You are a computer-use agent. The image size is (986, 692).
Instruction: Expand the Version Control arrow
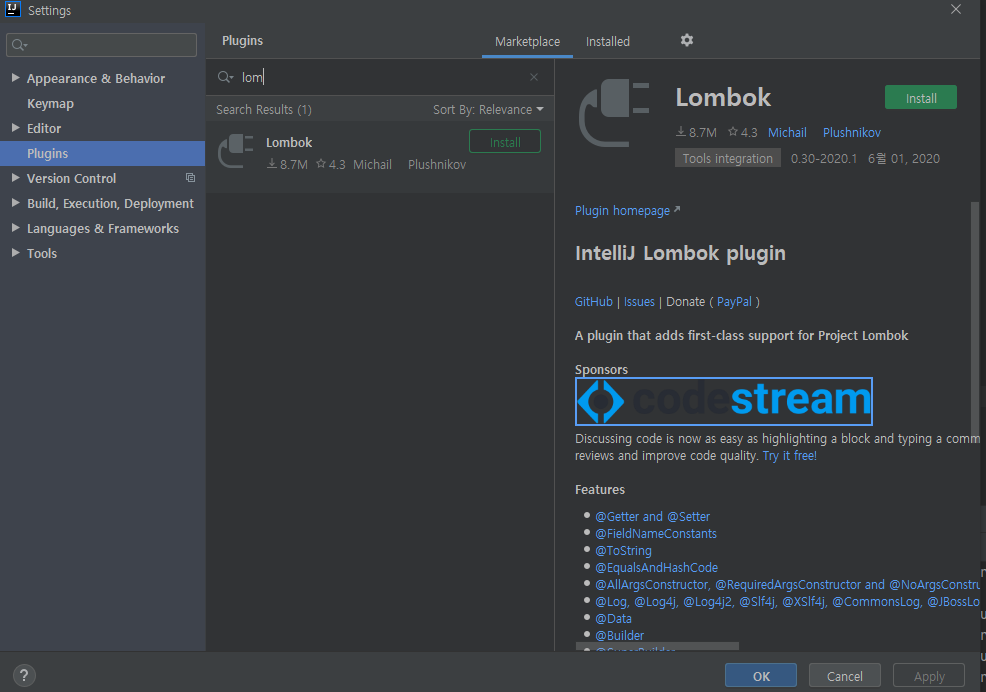(16, 178)
